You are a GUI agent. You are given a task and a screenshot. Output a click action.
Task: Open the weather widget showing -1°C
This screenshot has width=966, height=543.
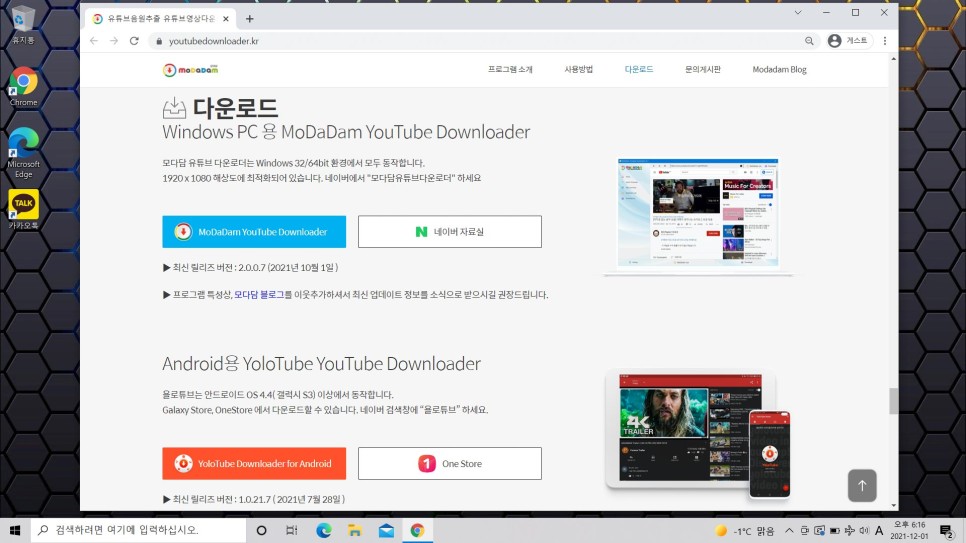click(x=744, y=531)
